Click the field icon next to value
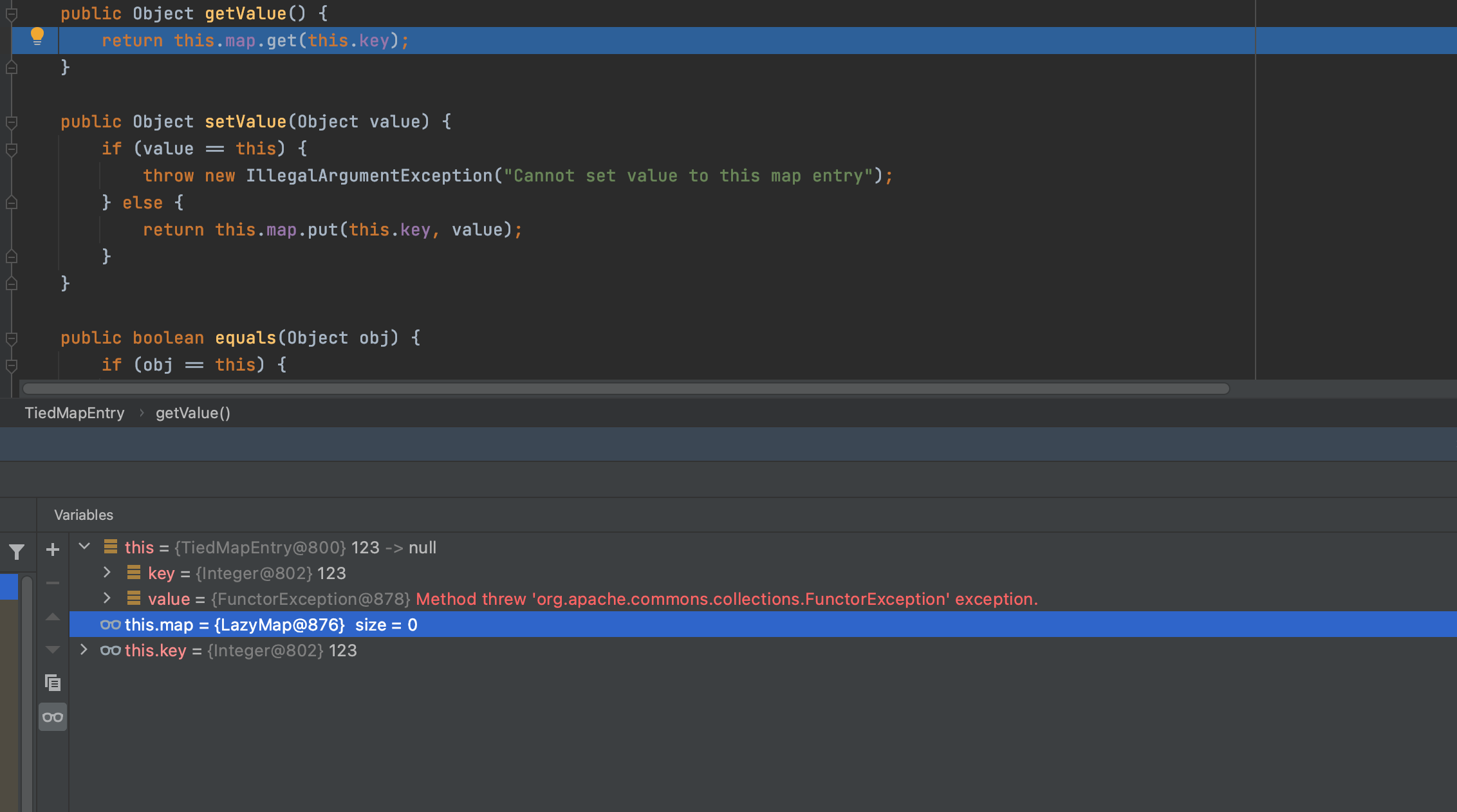1457x812 pixels. pyautogui.click(x=134, y=598)
